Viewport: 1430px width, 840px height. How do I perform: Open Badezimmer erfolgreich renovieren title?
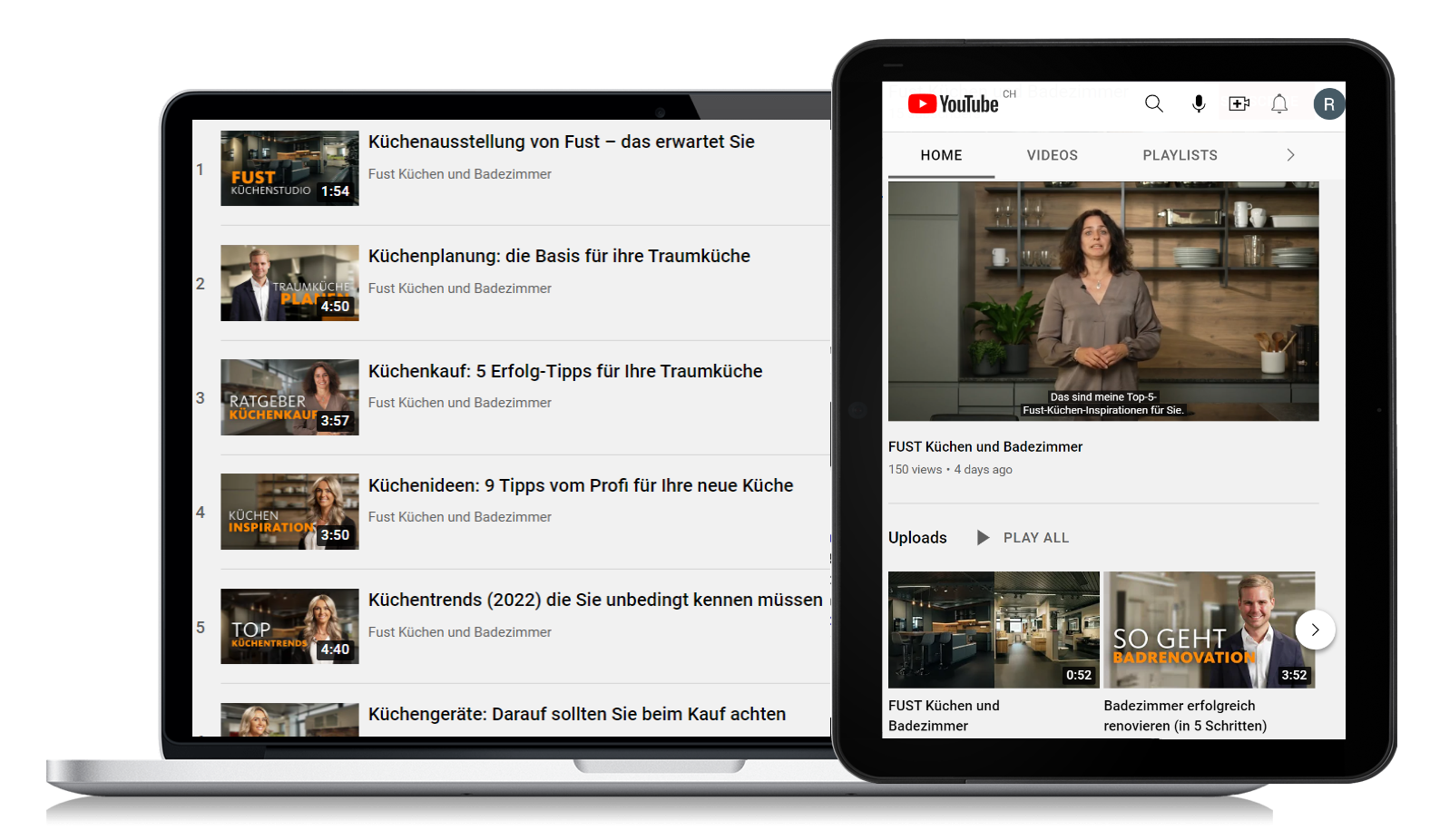click(1185, 716)
